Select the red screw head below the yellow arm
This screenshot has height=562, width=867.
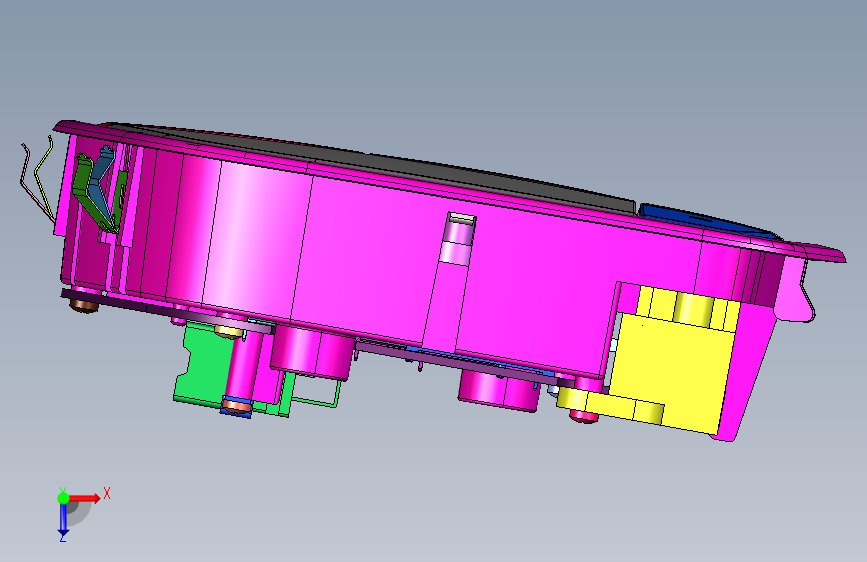coord(584,417)
